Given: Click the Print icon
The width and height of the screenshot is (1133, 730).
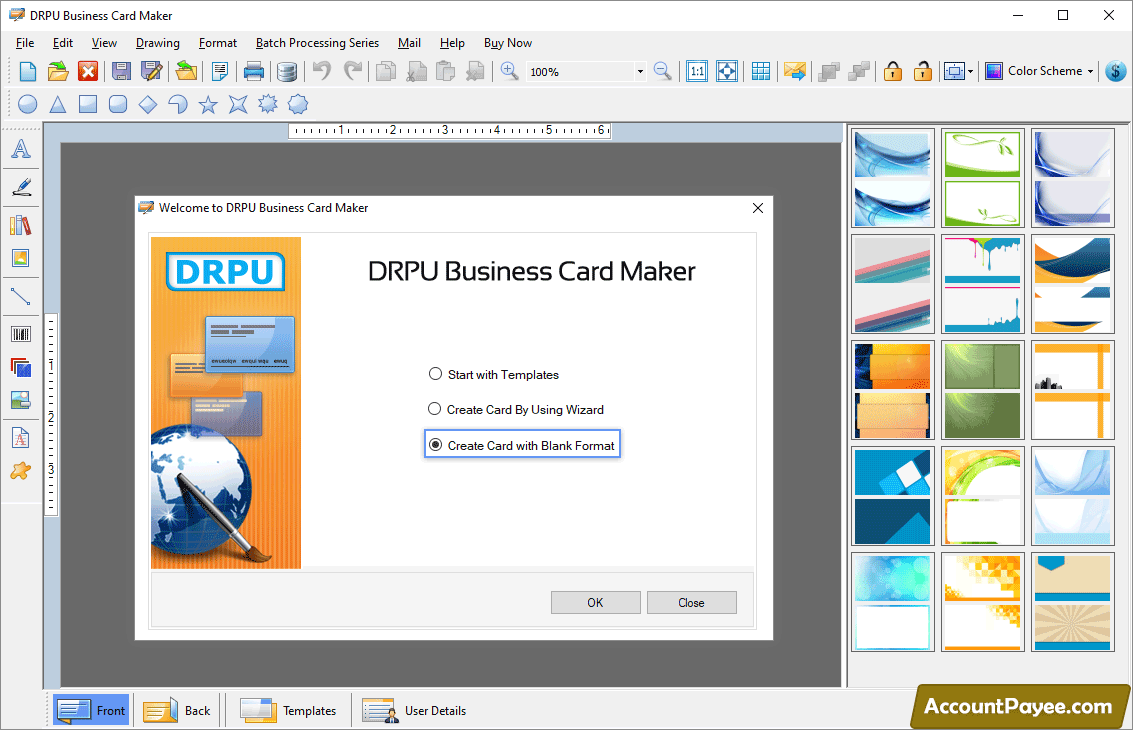Looking at the screenshot, I should point(254,71).
